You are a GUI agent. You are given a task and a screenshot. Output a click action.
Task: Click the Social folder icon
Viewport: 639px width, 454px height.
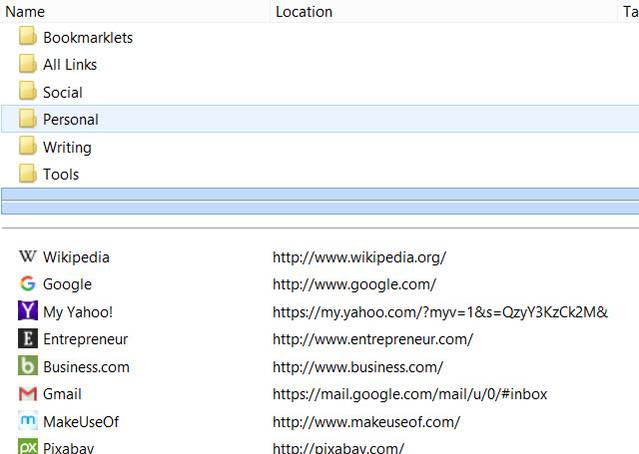[x=28, y=91]
